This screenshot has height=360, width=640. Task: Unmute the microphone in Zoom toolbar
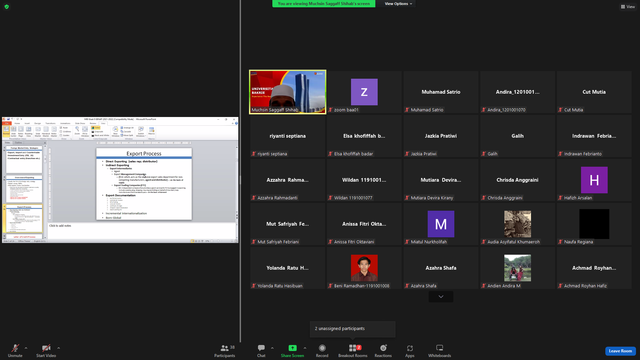15,350
